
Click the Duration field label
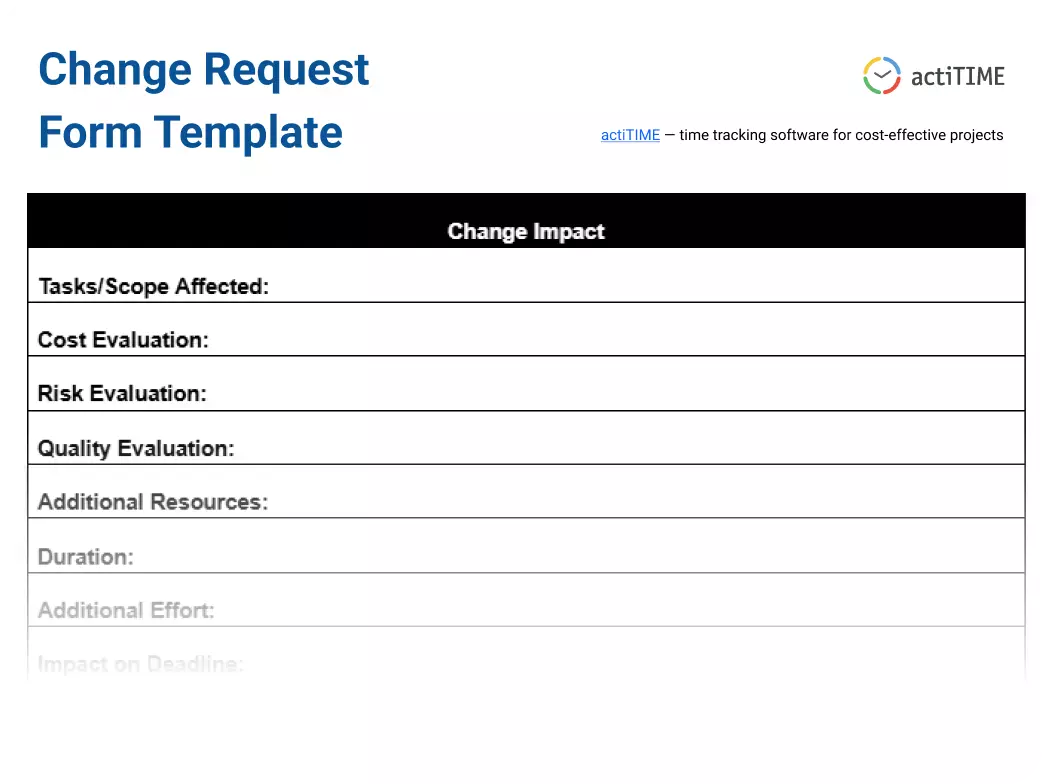click(85, 557)
